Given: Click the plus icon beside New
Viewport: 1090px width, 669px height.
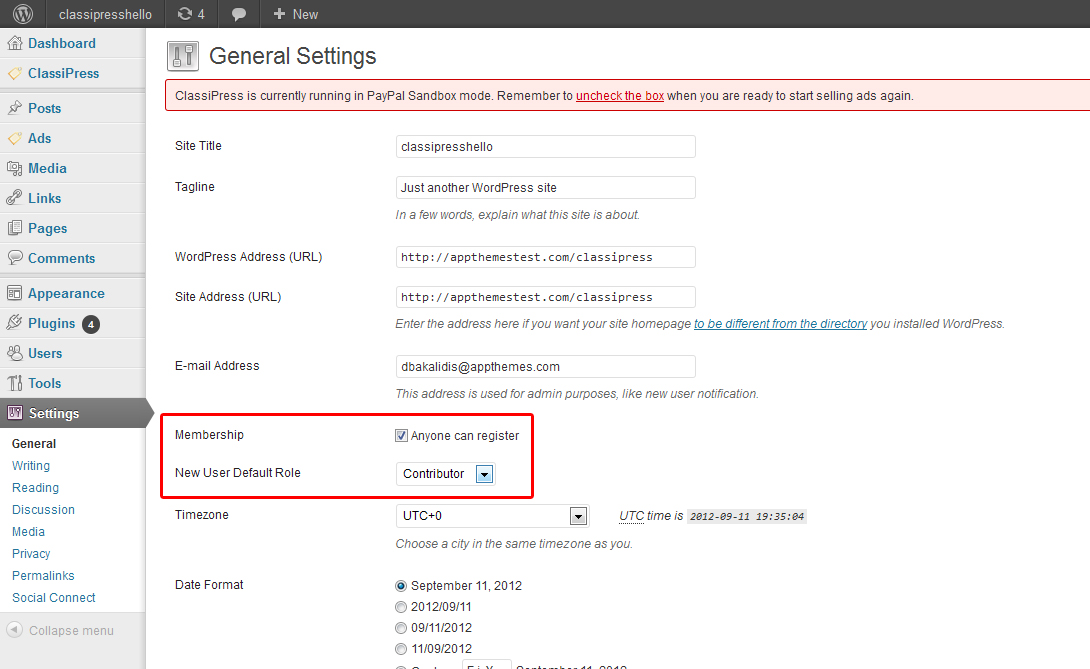Looking at the screenshot, I should (279, 14).
